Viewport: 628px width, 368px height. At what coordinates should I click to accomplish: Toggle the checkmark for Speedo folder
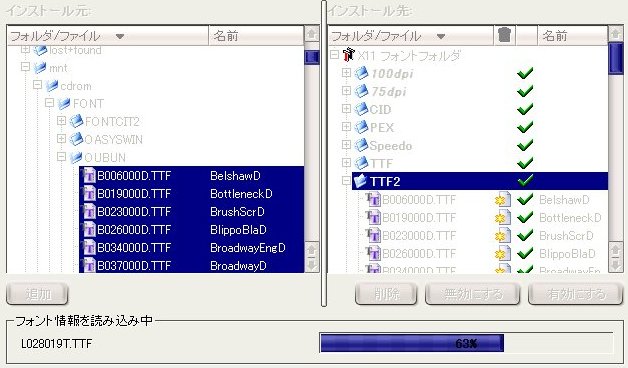click(x=525, y=145)
